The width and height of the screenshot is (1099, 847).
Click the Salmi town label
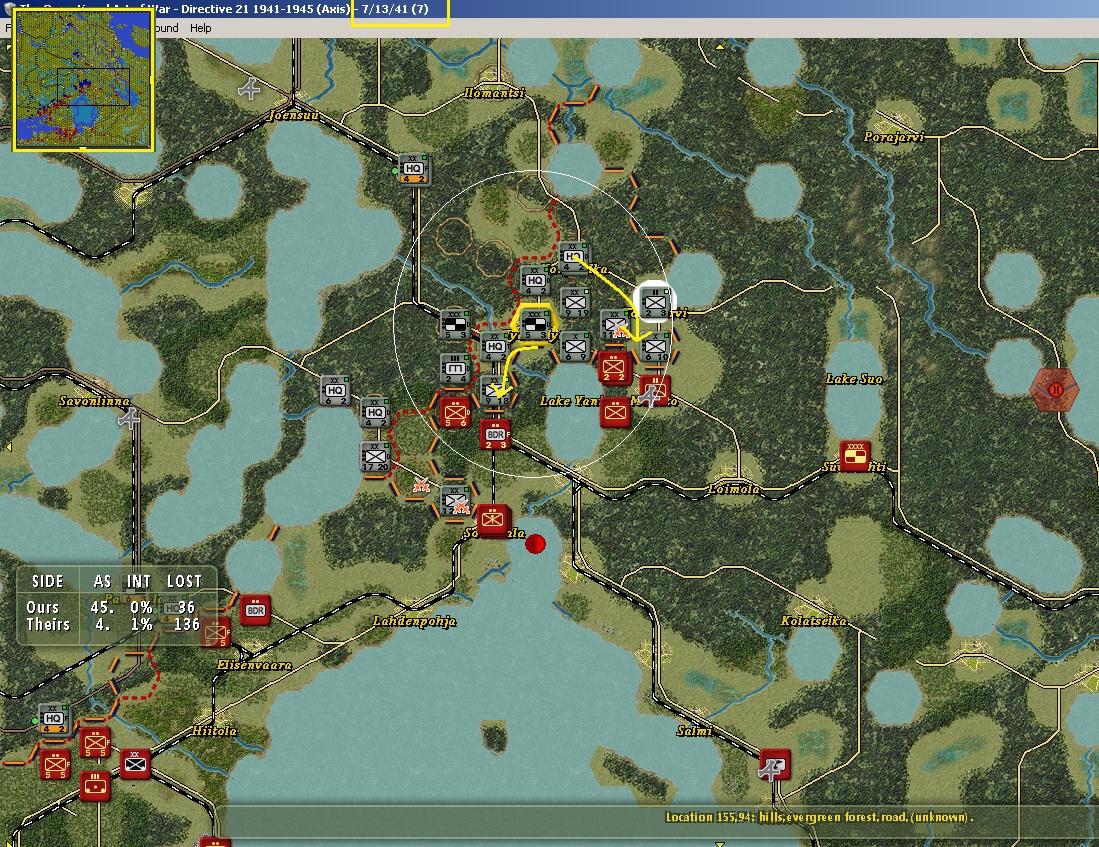[695, 731]
